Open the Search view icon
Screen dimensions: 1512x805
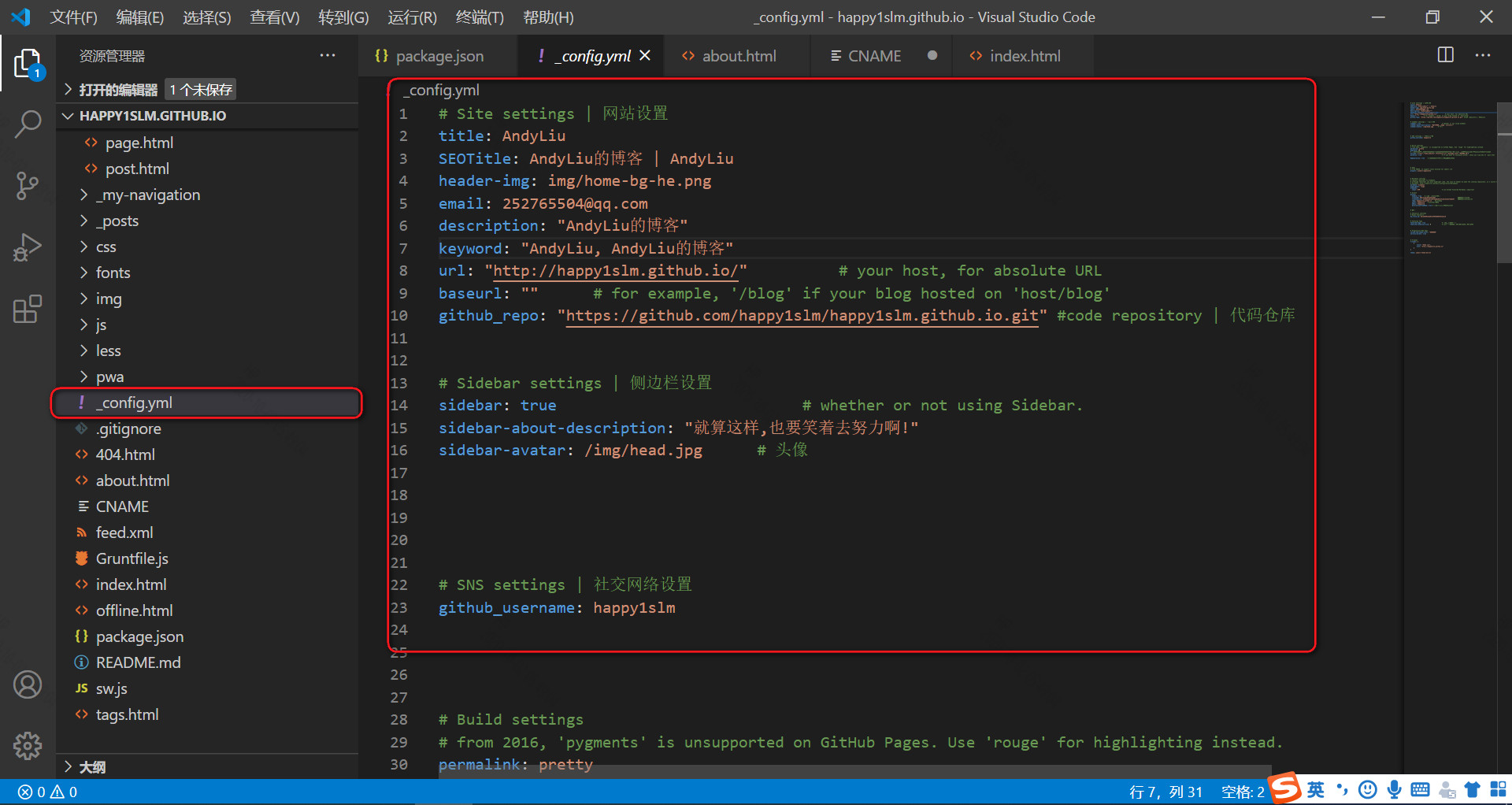pyautogui.click(x=28, y=124)
